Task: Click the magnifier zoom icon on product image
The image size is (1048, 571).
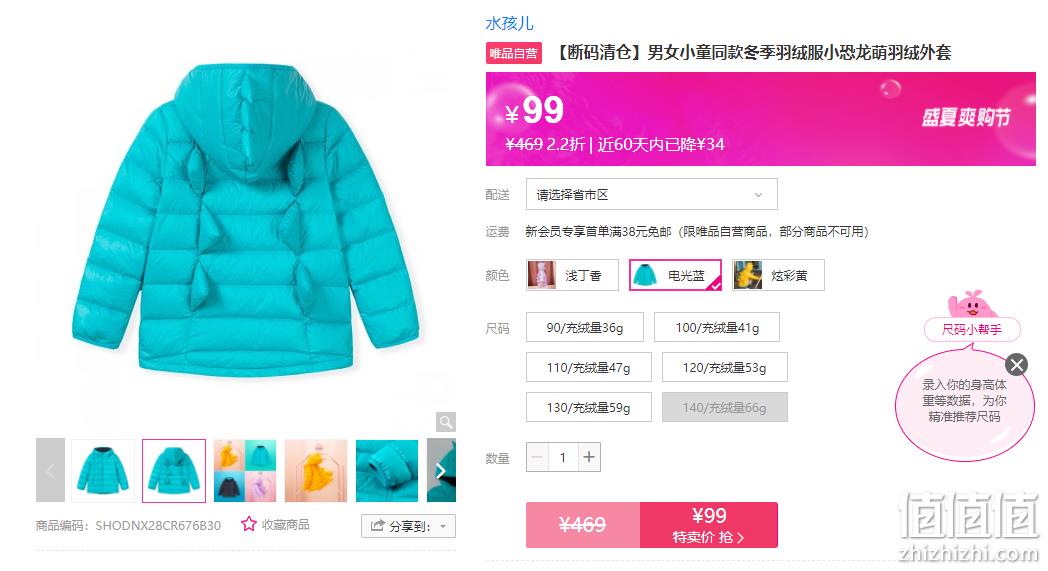Action: click(446, 422)
